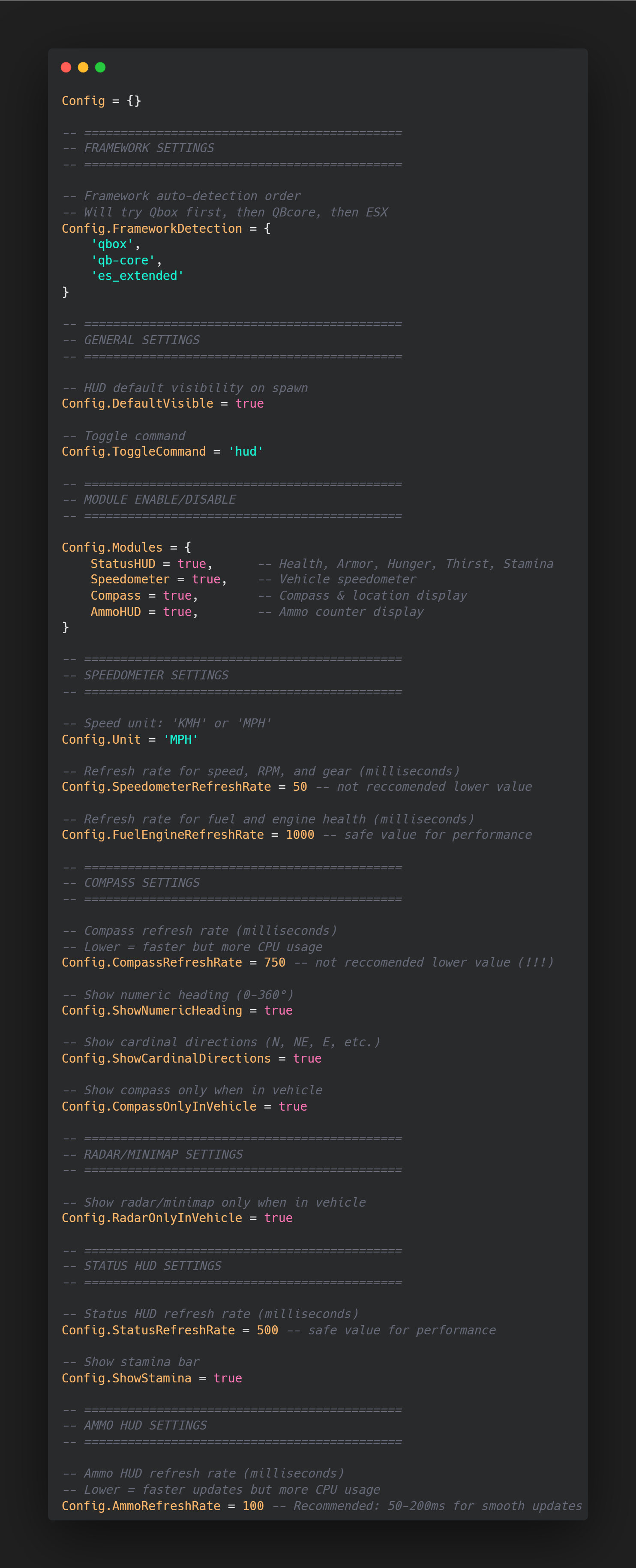Click the "Config.FuelEngineRefreshRate" identifier
This screenshot has height=1568, width=636.
click(x=163, y=835)
